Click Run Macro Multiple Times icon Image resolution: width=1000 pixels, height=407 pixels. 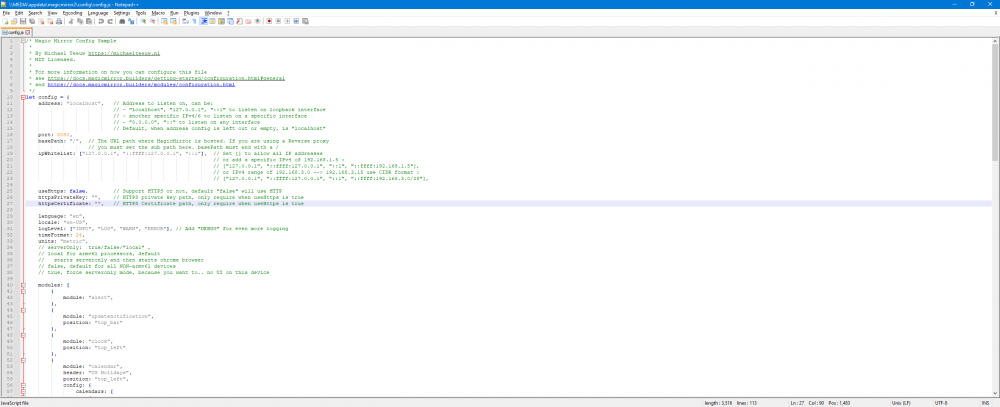tap(296, 21)
